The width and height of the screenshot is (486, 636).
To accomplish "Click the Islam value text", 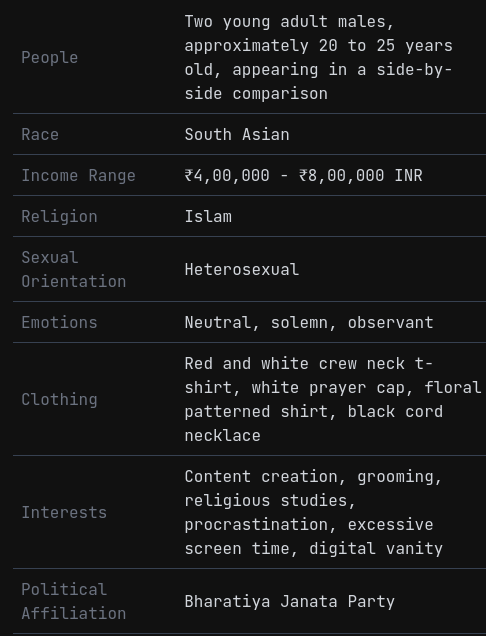I will [208, 216].
